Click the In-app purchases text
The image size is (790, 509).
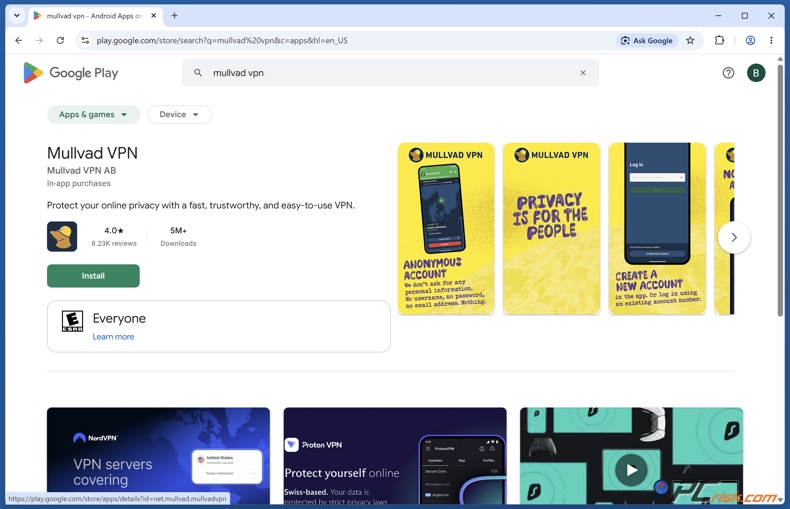[x=79, y=183]
